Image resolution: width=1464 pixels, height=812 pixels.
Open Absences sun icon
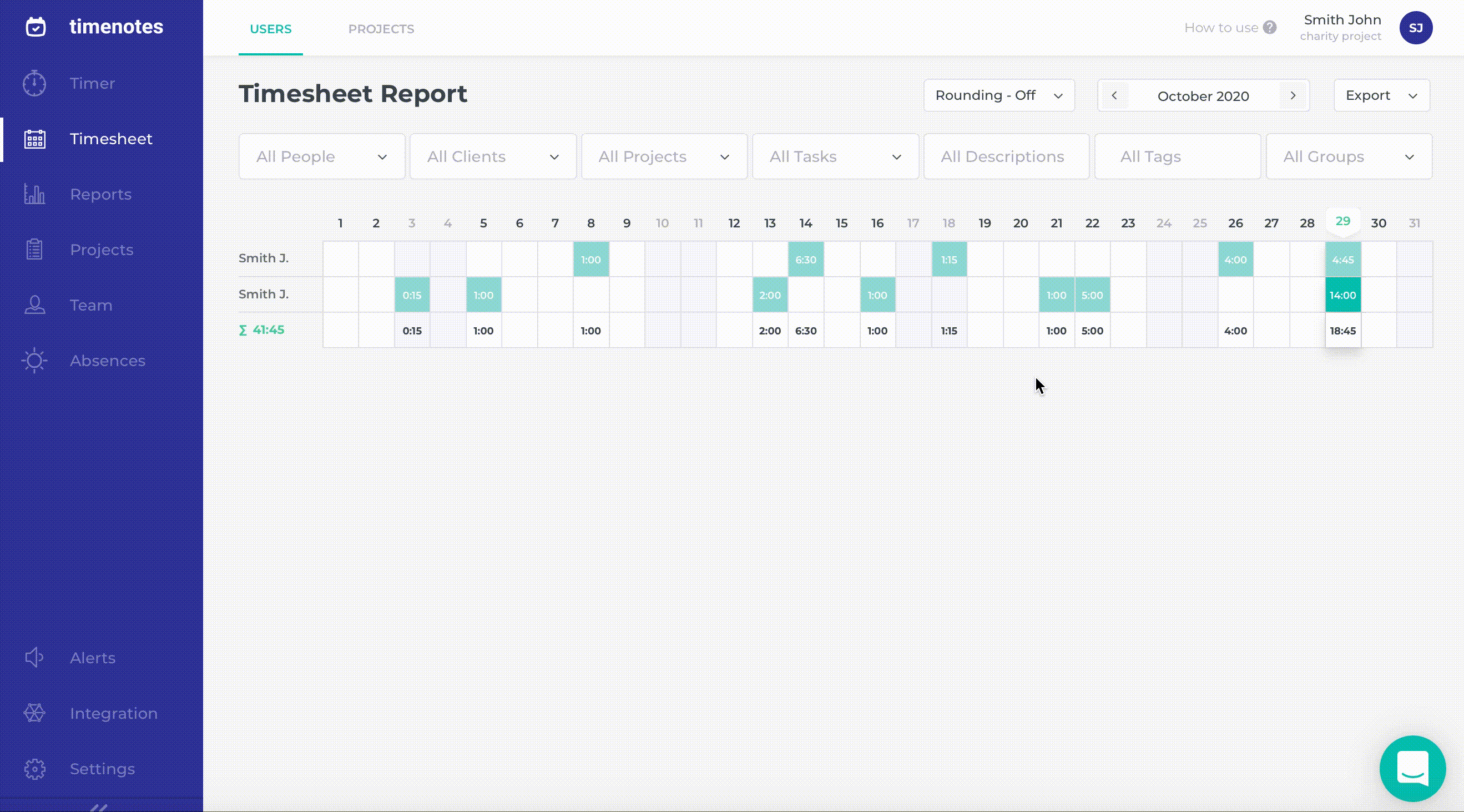click(34, 361)
